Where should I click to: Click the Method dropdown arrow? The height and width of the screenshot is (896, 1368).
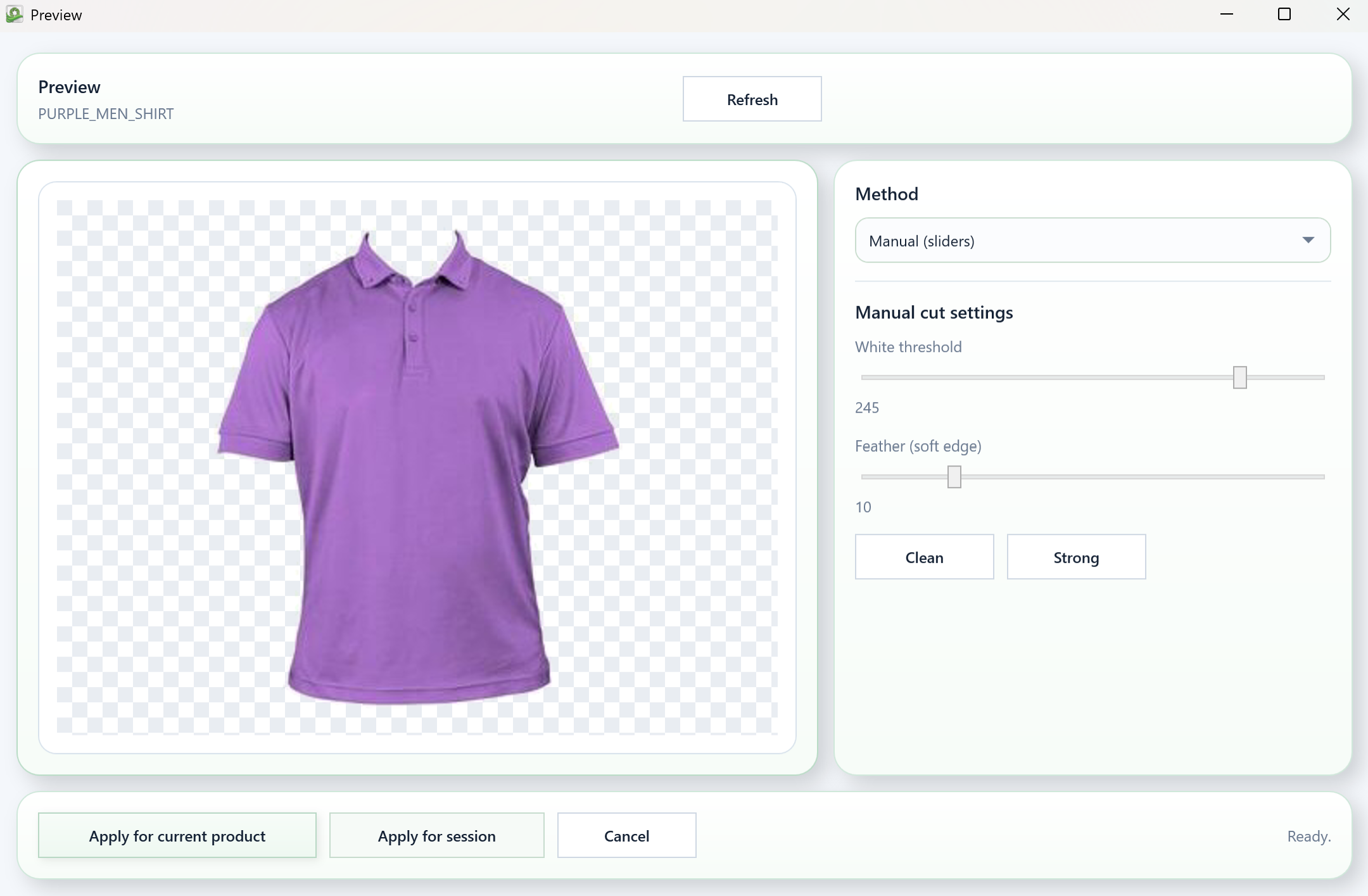click(1308, 240)
